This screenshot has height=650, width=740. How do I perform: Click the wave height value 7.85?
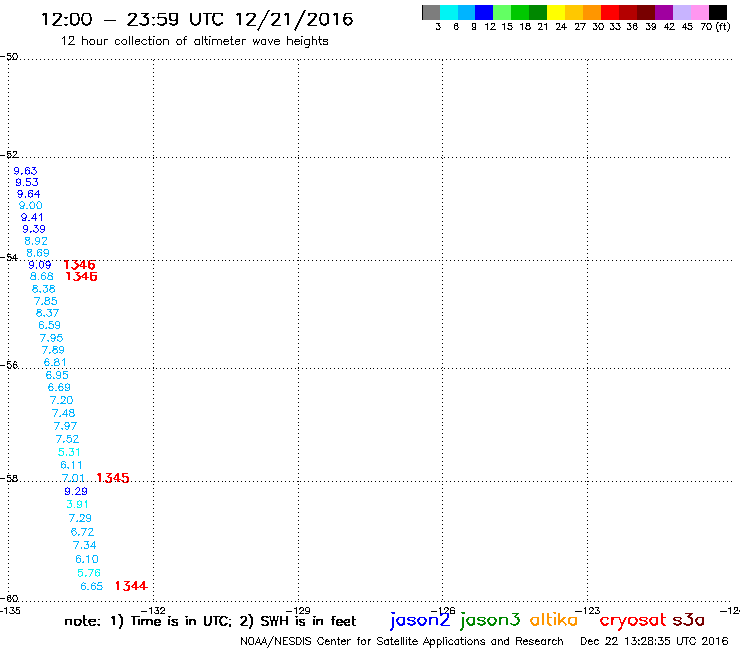click(x=45, y=301)
